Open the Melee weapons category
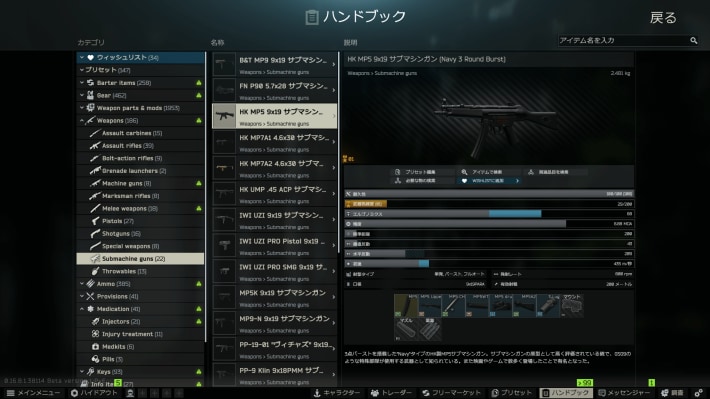The height and width of the screenshot is (399, 710). (x=140, y=209)
